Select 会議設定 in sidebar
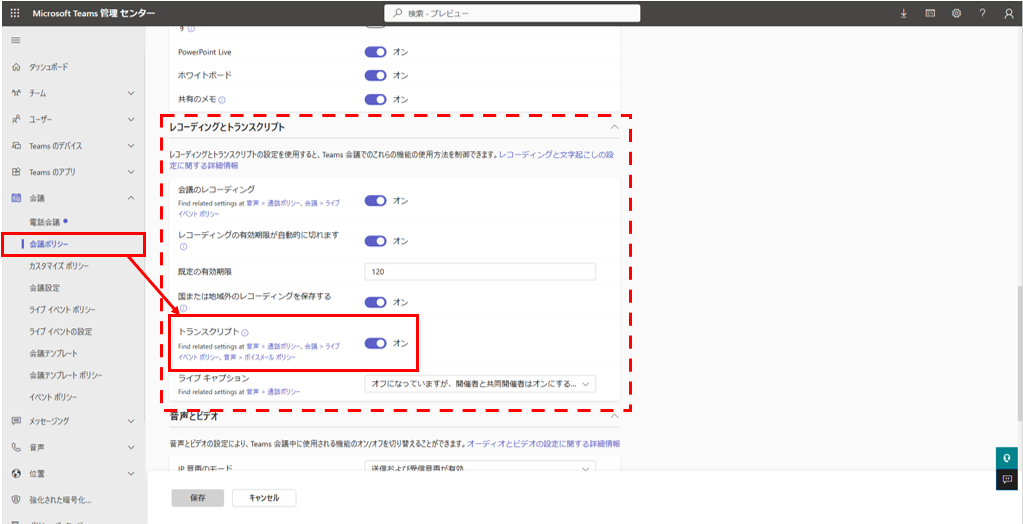This screenshot has height=524, width=1023. [44, 288]
